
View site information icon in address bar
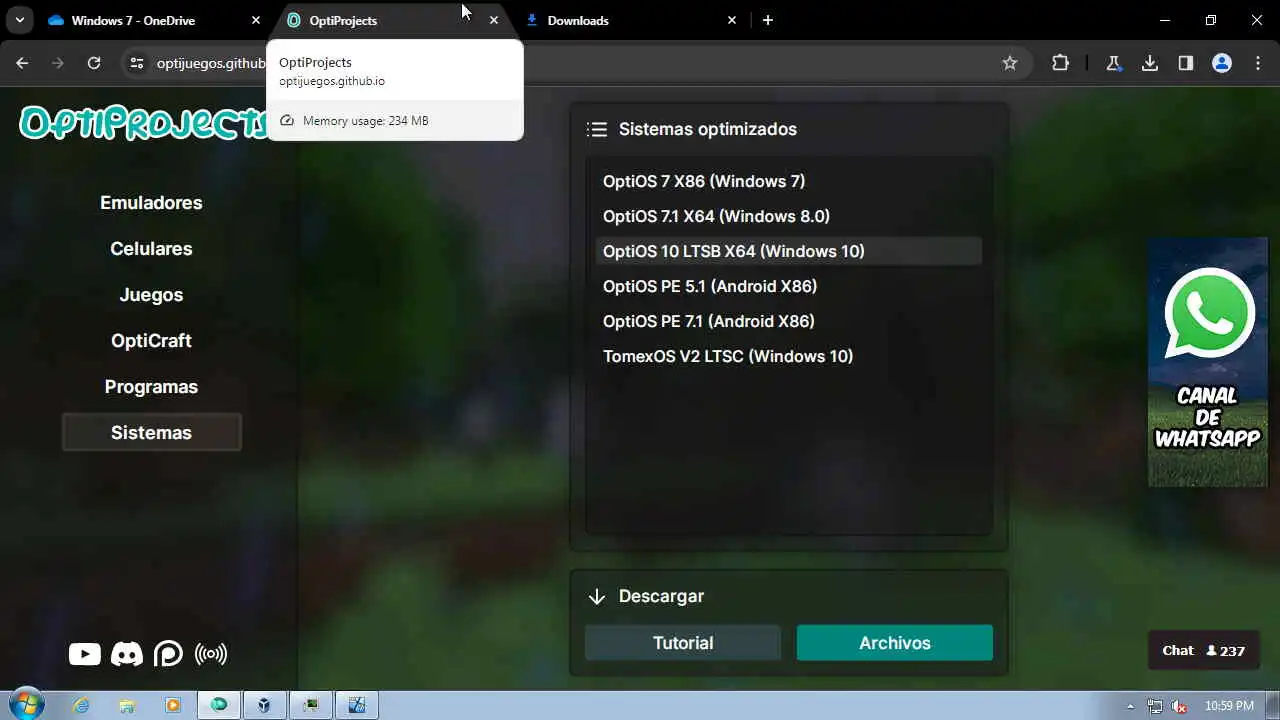pos(138,63)
